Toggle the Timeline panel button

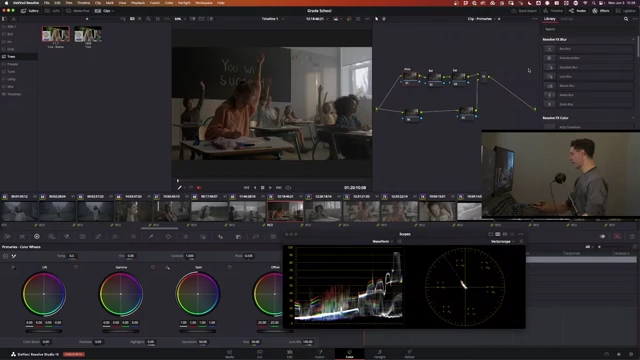point(553,11)
